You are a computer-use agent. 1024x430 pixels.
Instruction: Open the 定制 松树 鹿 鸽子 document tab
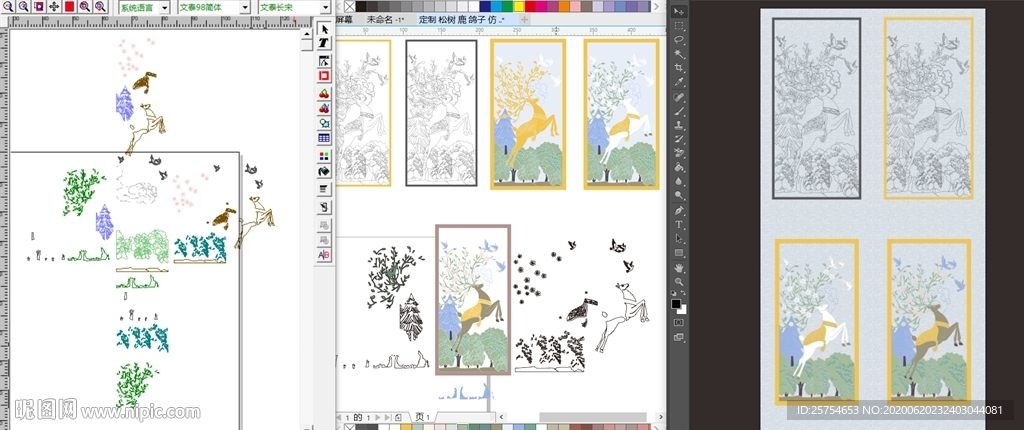(461, 19)
